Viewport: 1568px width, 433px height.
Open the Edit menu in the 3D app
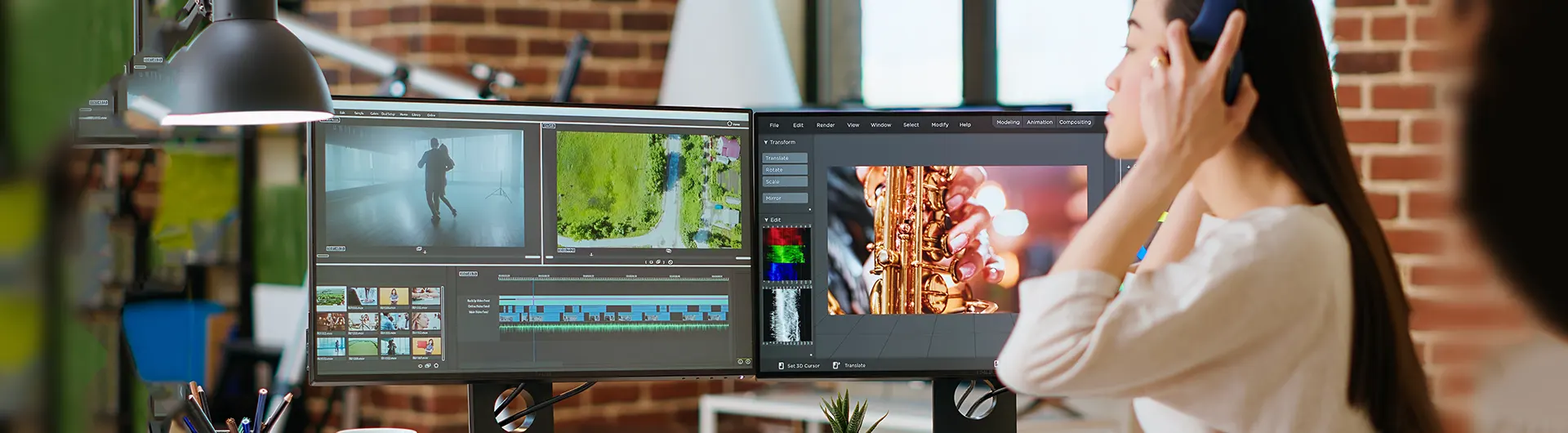pyautogui.click(x=798, y=125)
